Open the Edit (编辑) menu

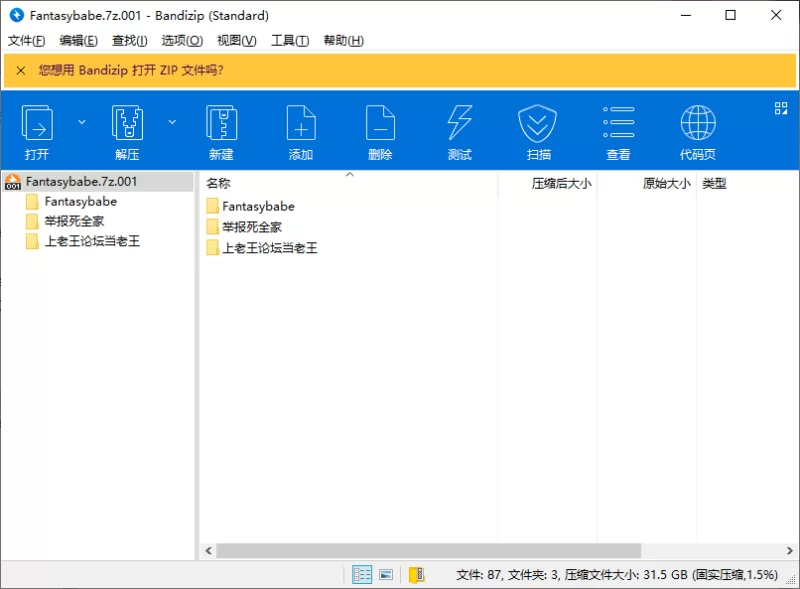[79, 40]
